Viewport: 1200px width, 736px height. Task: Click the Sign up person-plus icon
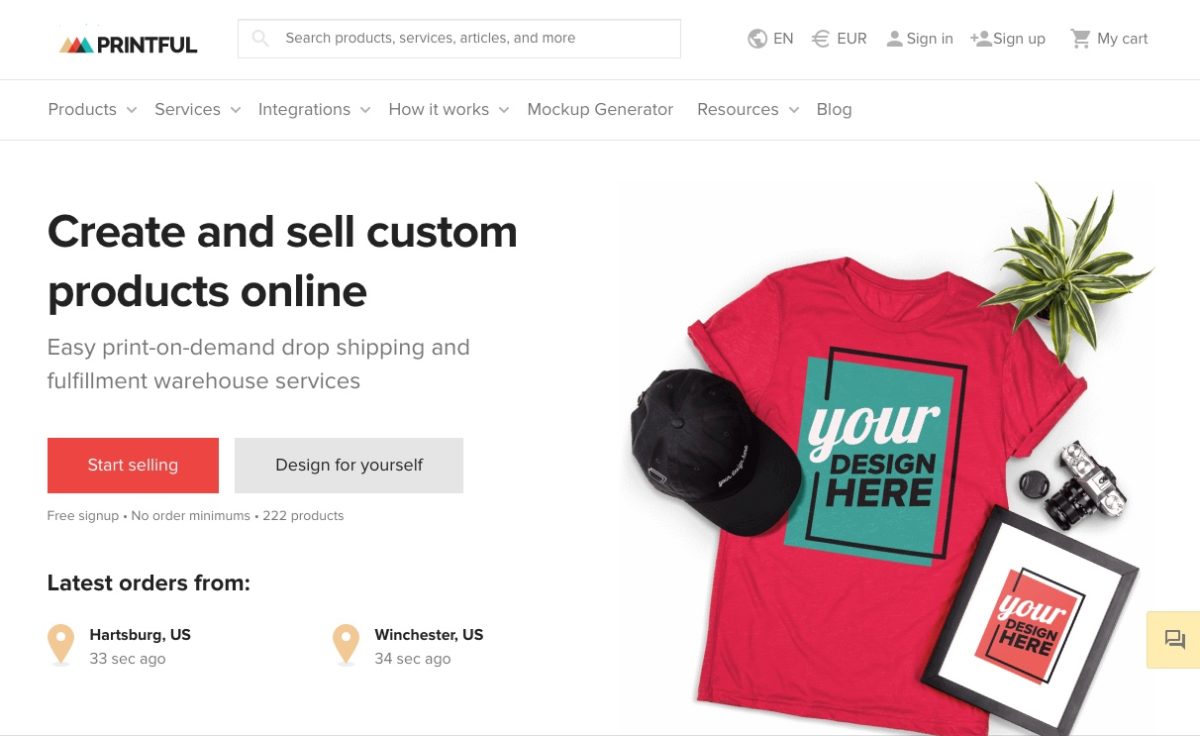[979, 38]
